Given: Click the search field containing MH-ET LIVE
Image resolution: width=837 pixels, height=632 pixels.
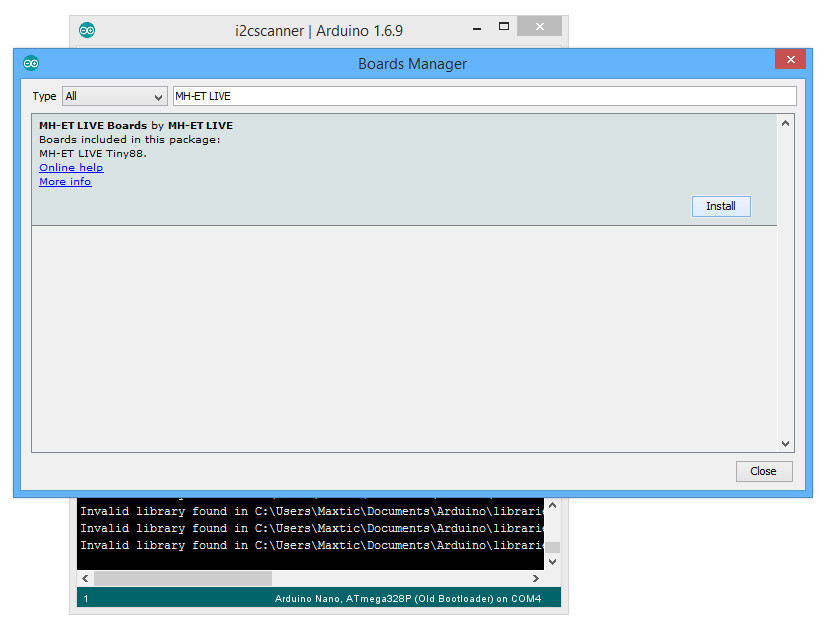Looking at the screenshot, I should pyautogui.click(x=484, y=97).
